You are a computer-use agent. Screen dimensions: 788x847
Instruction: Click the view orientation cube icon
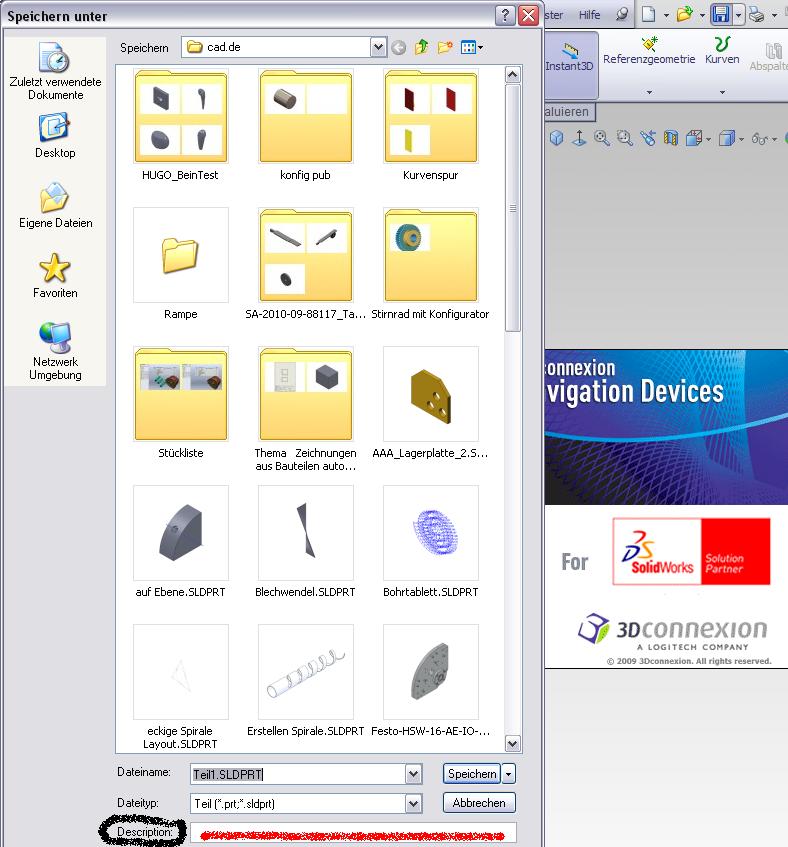557,138
